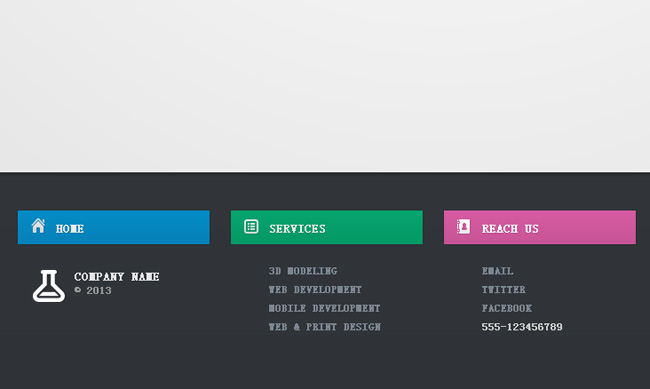This screenshot has height=389, width=650.
Task: Click the flask logo icon
Action: [49, 286]
